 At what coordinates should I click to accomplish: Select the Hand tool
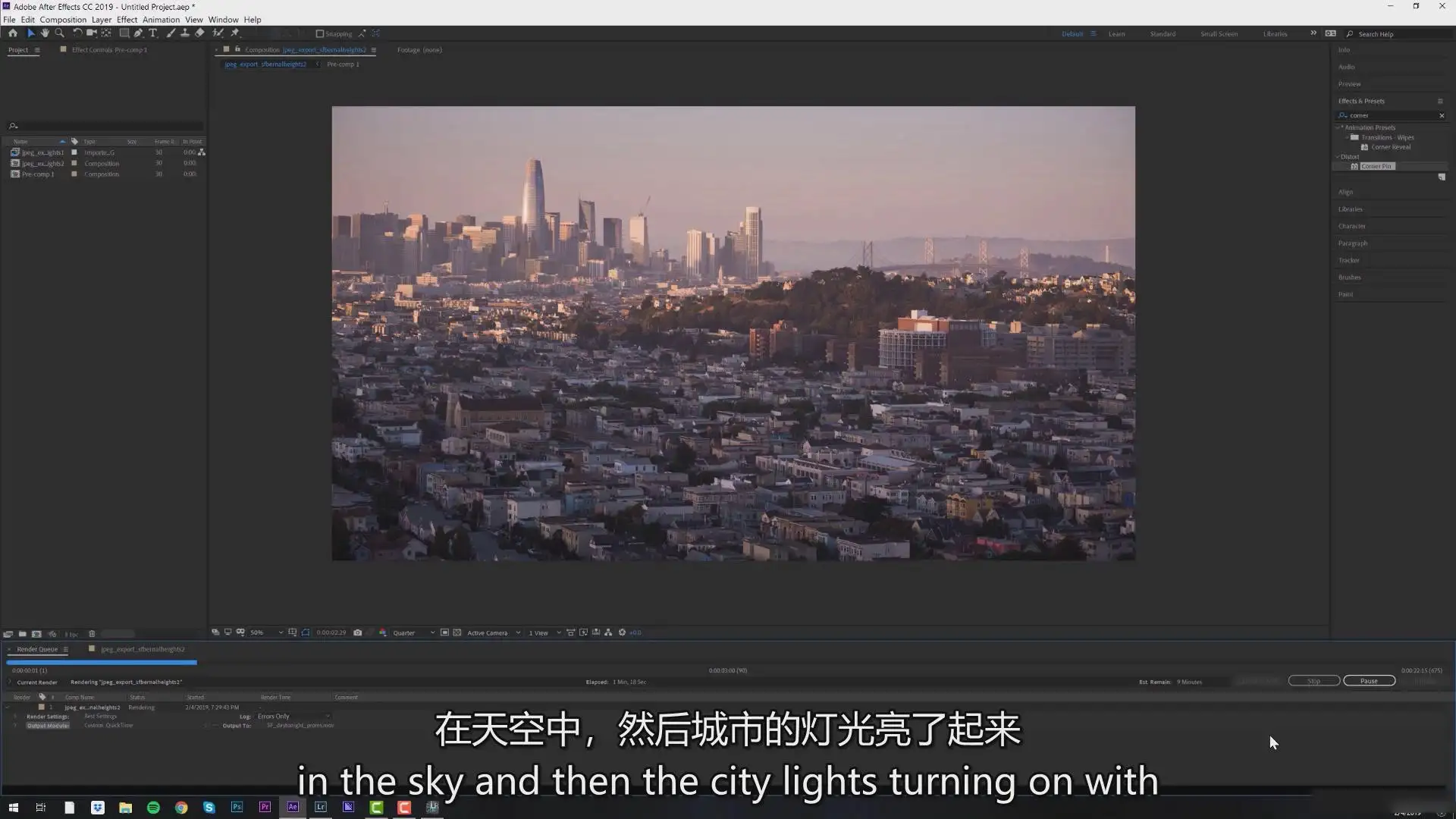(45, 33)
